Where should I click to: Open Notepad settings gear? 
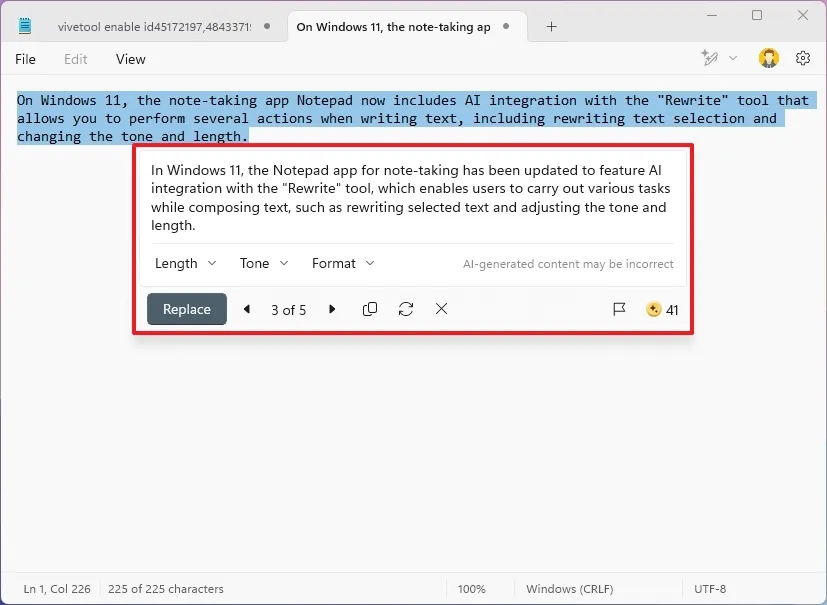(802, 59)
